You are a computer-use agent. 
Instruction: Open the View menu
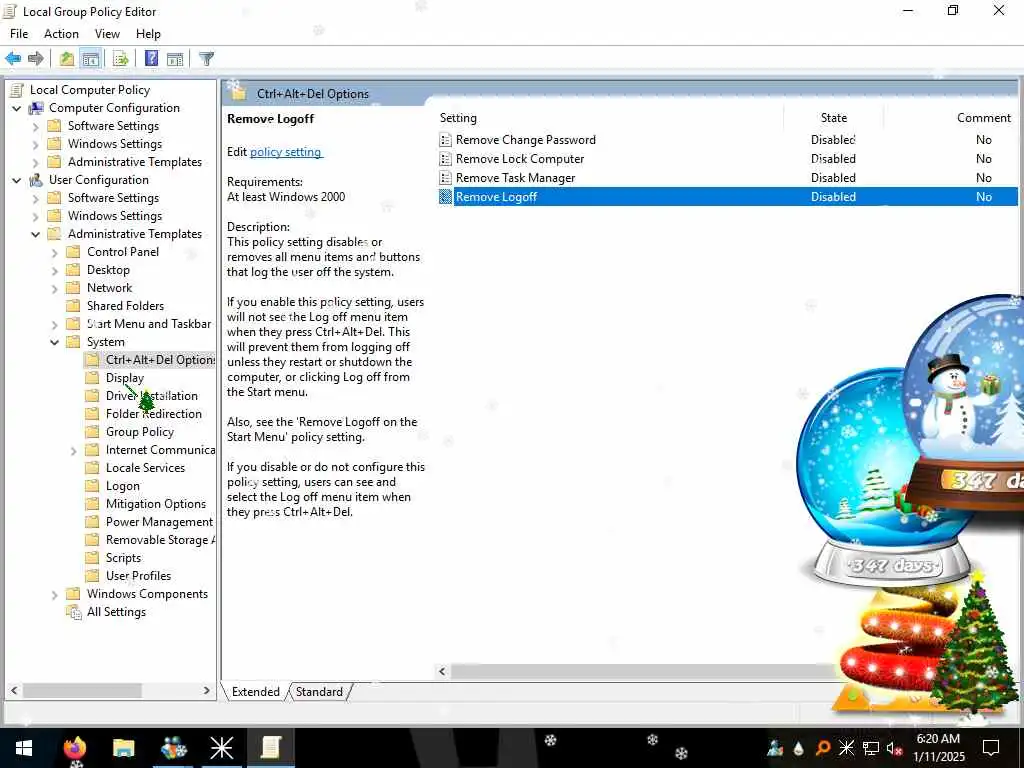[x=107, y=34]
